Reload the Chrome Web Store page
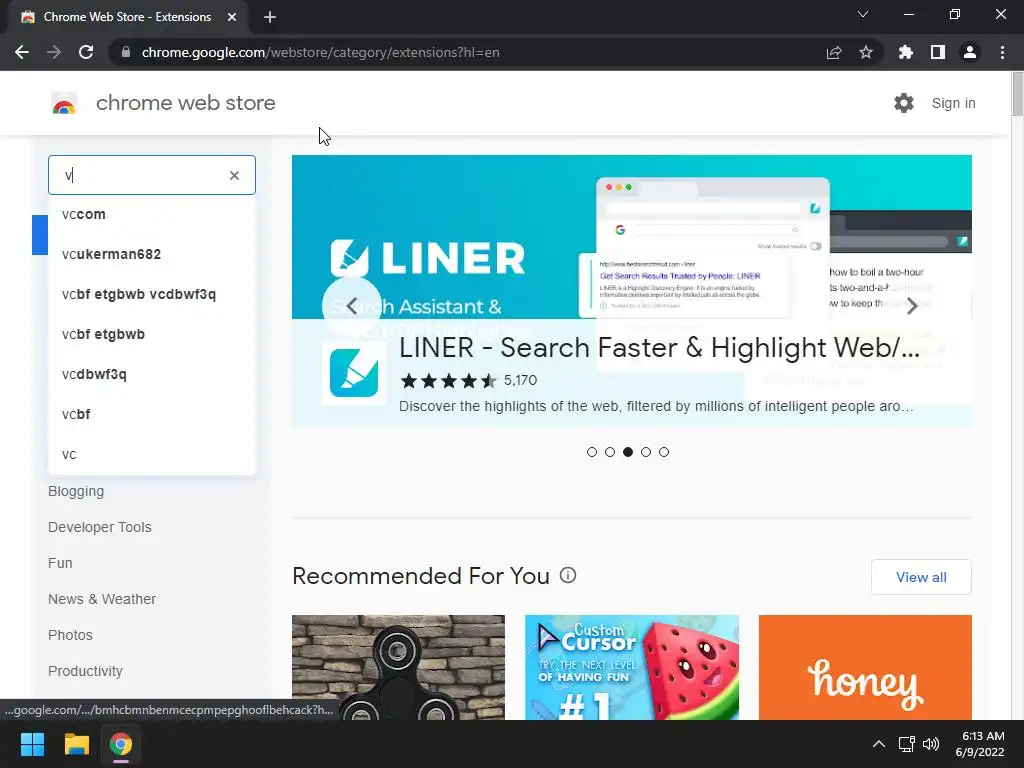Image resolution: width=1024 pixels, height=768 pixels. [86, 52]
